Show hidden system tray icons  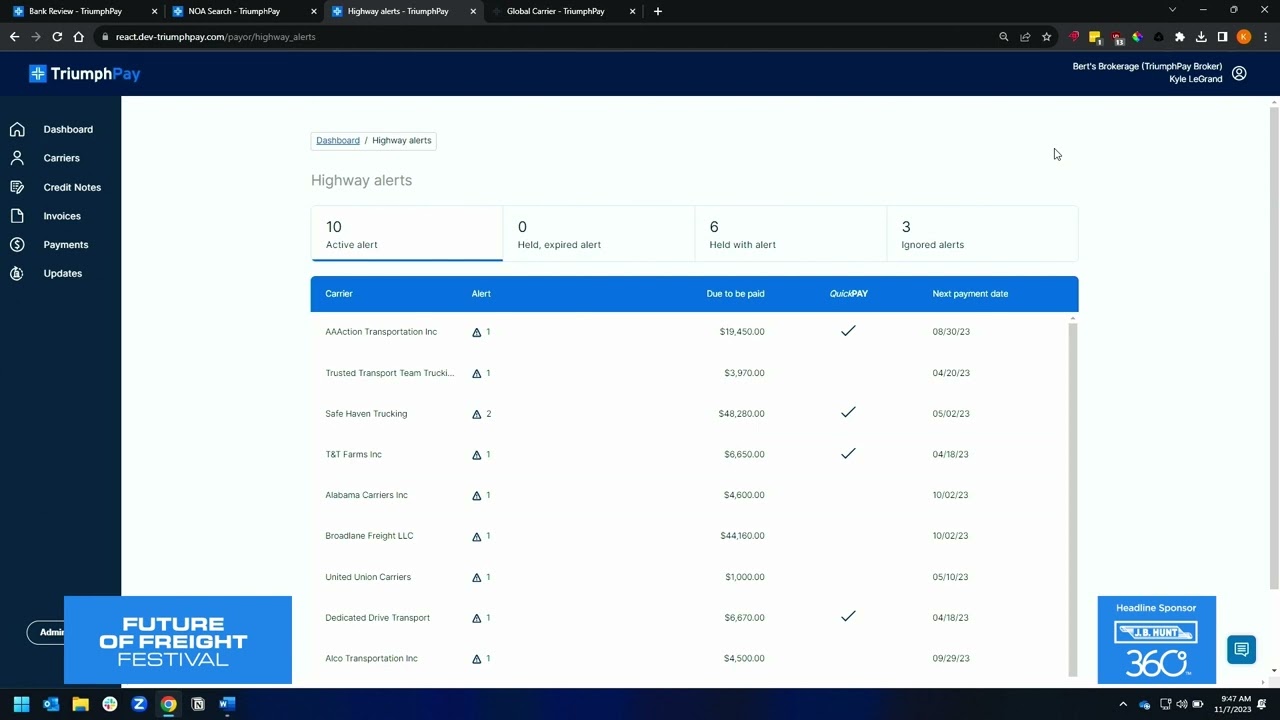click(1123, 704)
